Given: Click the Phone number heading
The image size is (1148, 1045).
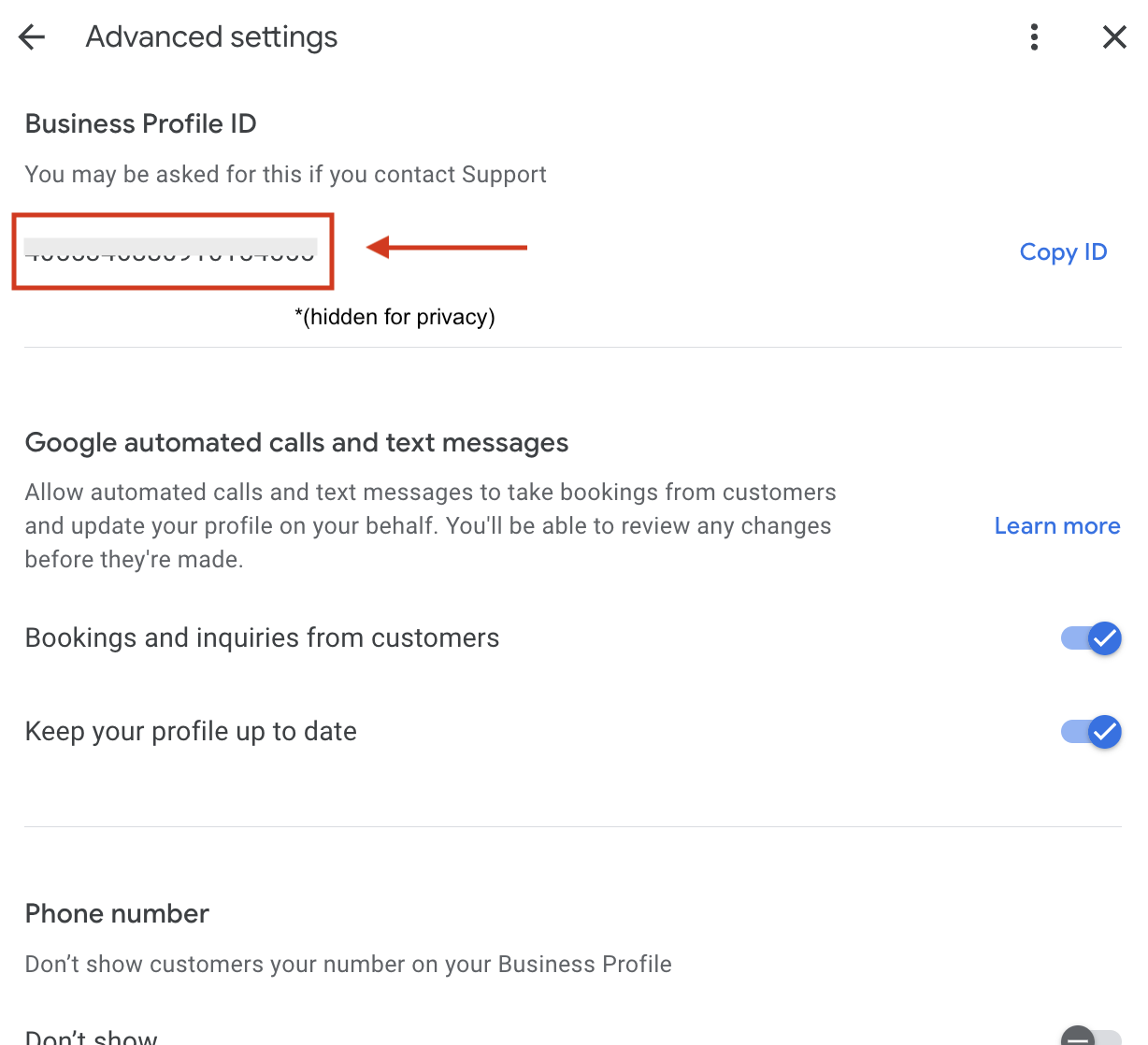Looking at the screenshot, I should [x=117, y=914].
